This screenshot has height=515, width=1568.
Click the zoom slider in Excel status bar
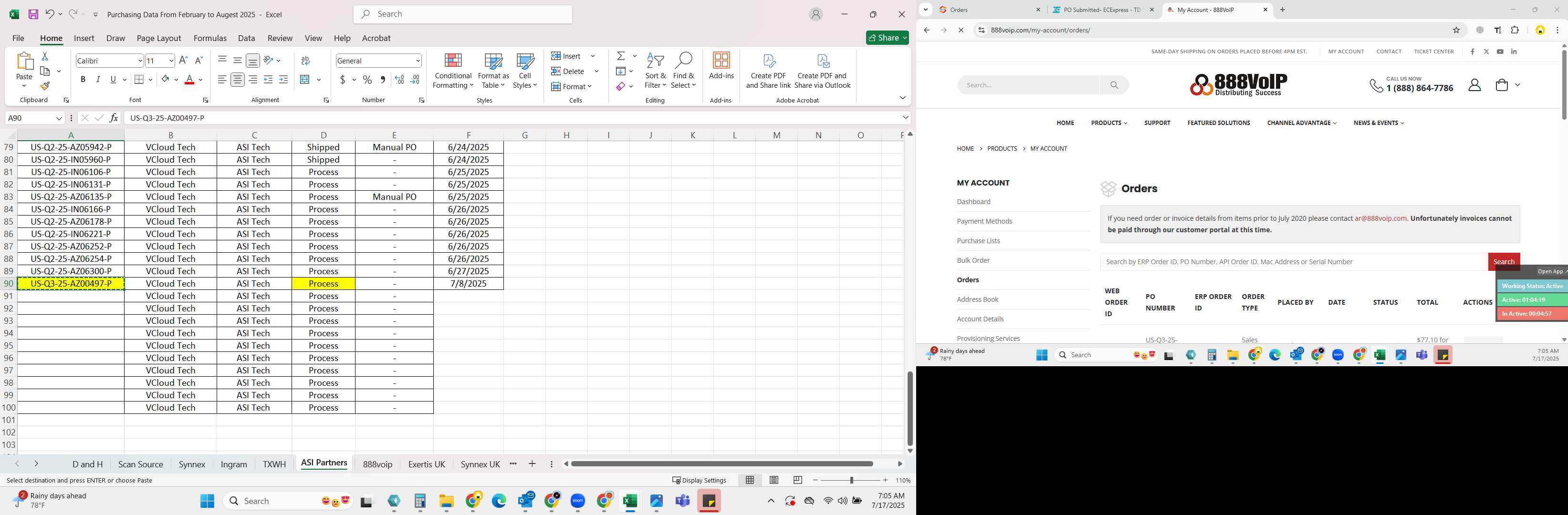click(850, 480)
